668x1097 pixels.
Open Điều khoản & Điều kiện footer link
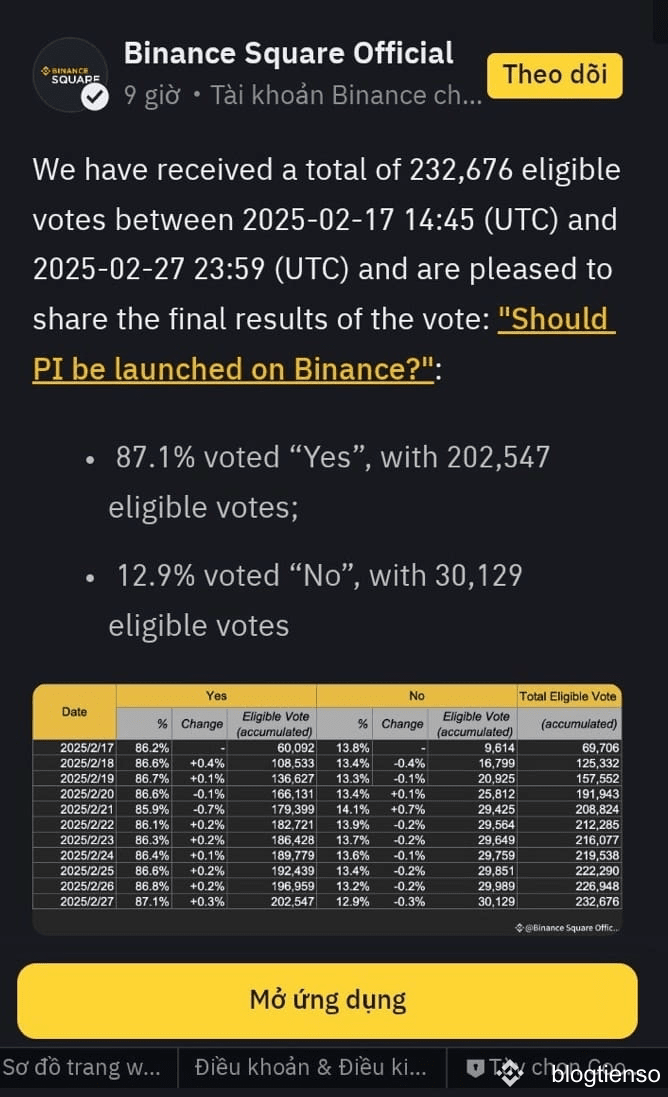[x=311, y=1067]
